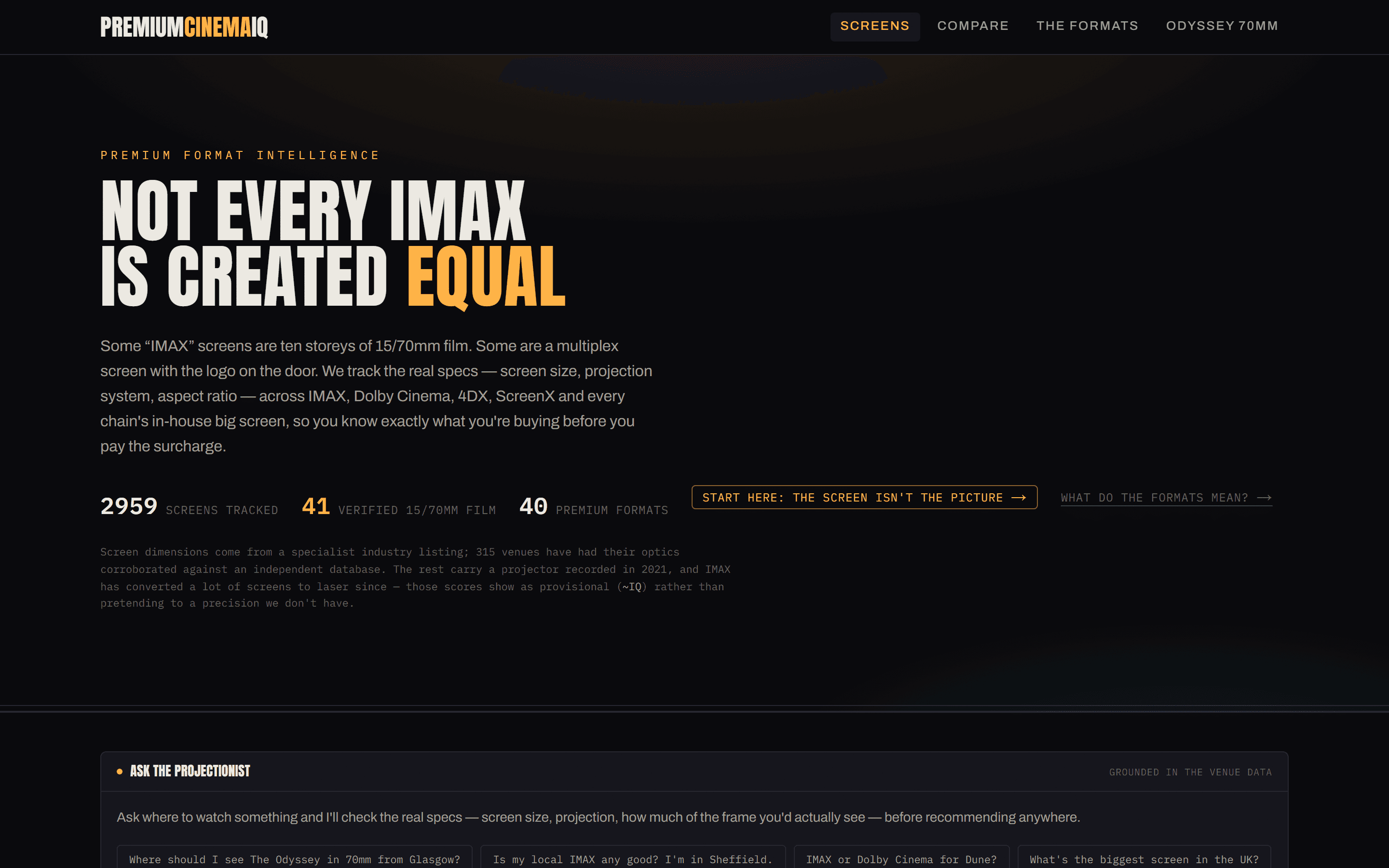This screenshot has width=1389, height=868.
Task: Click the orange dot beside Ask the Projectionist
Action: pyautogui.click(x=120, y=772)
